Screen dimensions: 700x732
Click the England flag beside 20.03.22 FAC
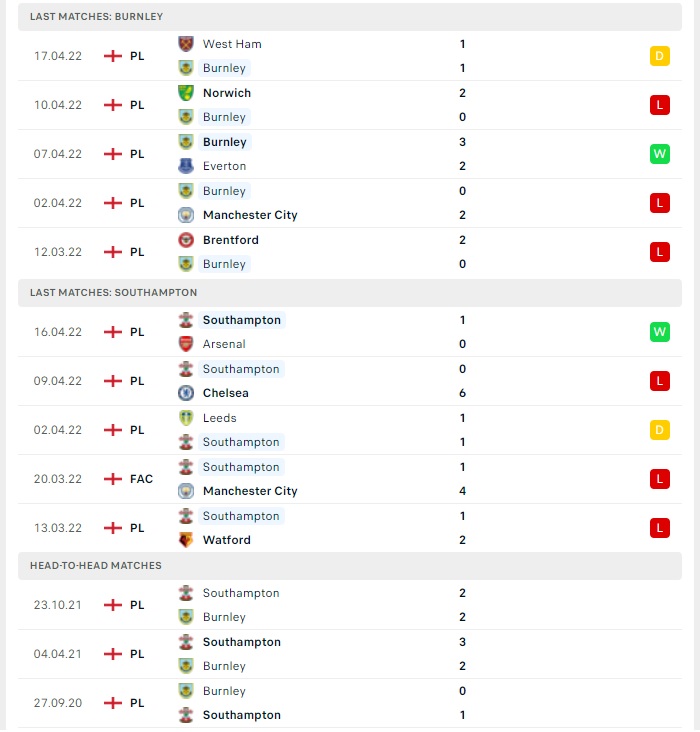113,479
